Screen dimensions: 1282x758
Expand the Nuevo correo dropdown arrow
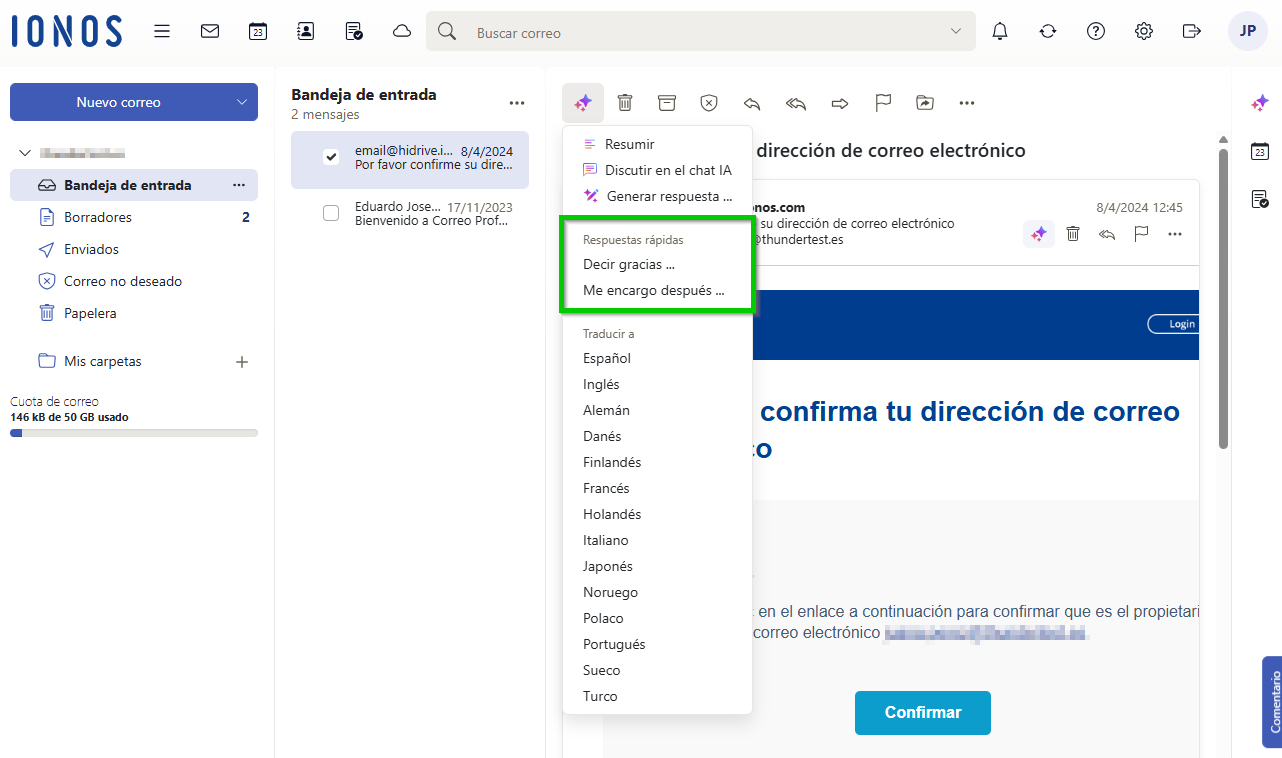pos(240,102)
